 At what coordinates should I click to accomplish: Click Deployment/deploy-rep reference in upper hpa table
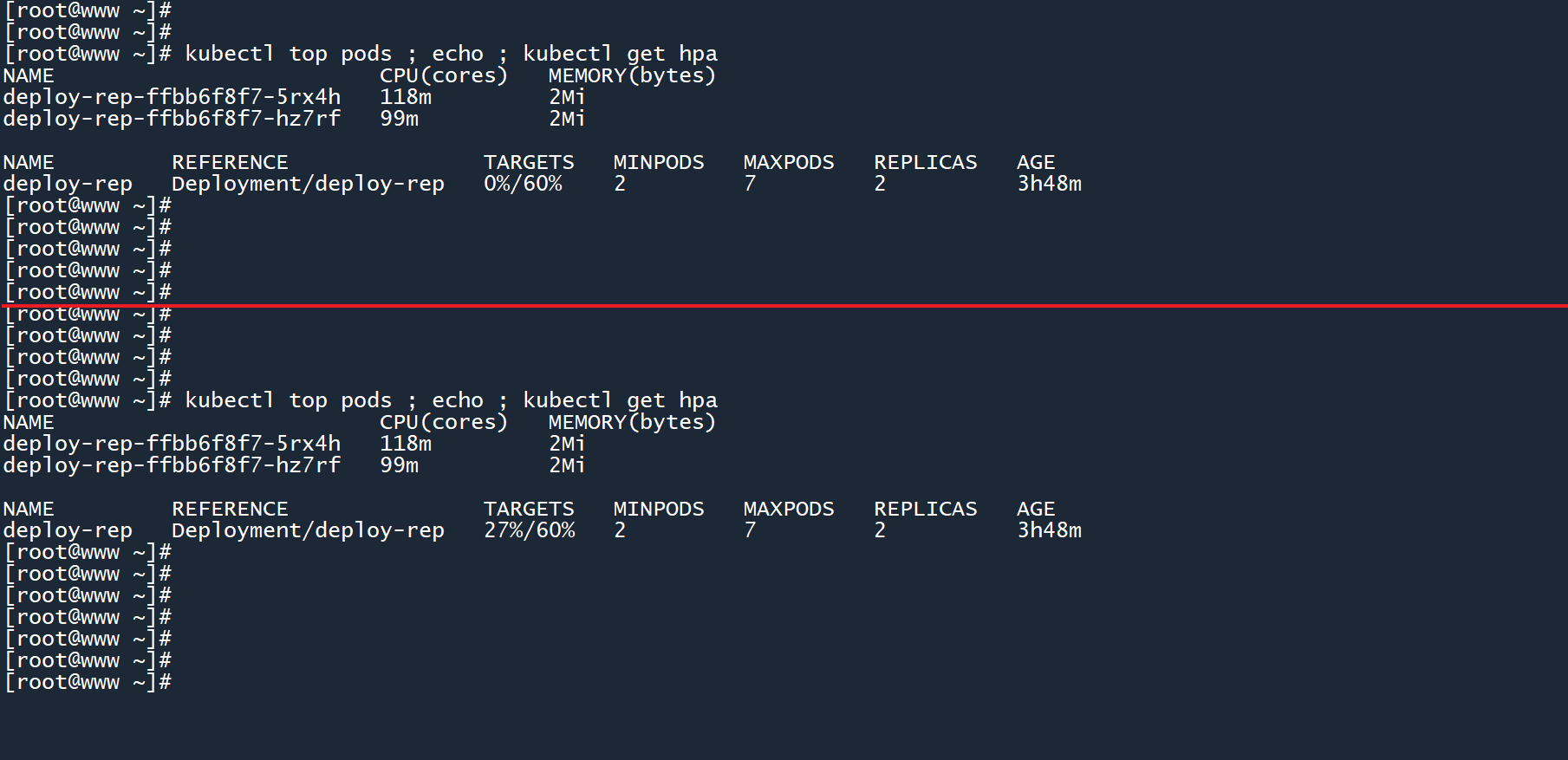(308, 184)
